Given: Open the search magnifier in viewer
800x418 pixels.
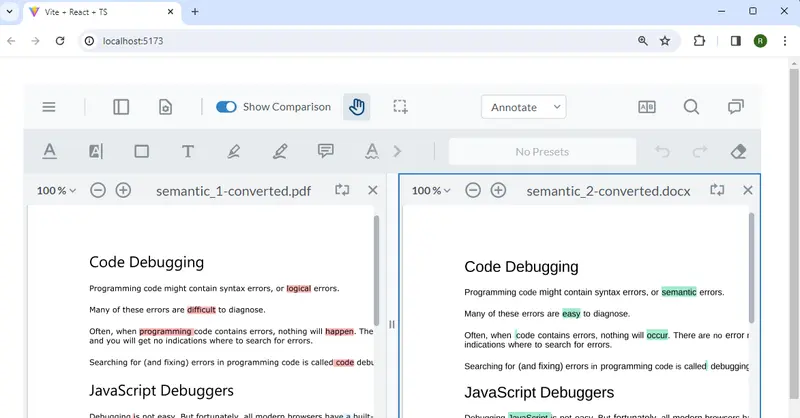Looking at the screenshot, I should [x=691, y=107].
